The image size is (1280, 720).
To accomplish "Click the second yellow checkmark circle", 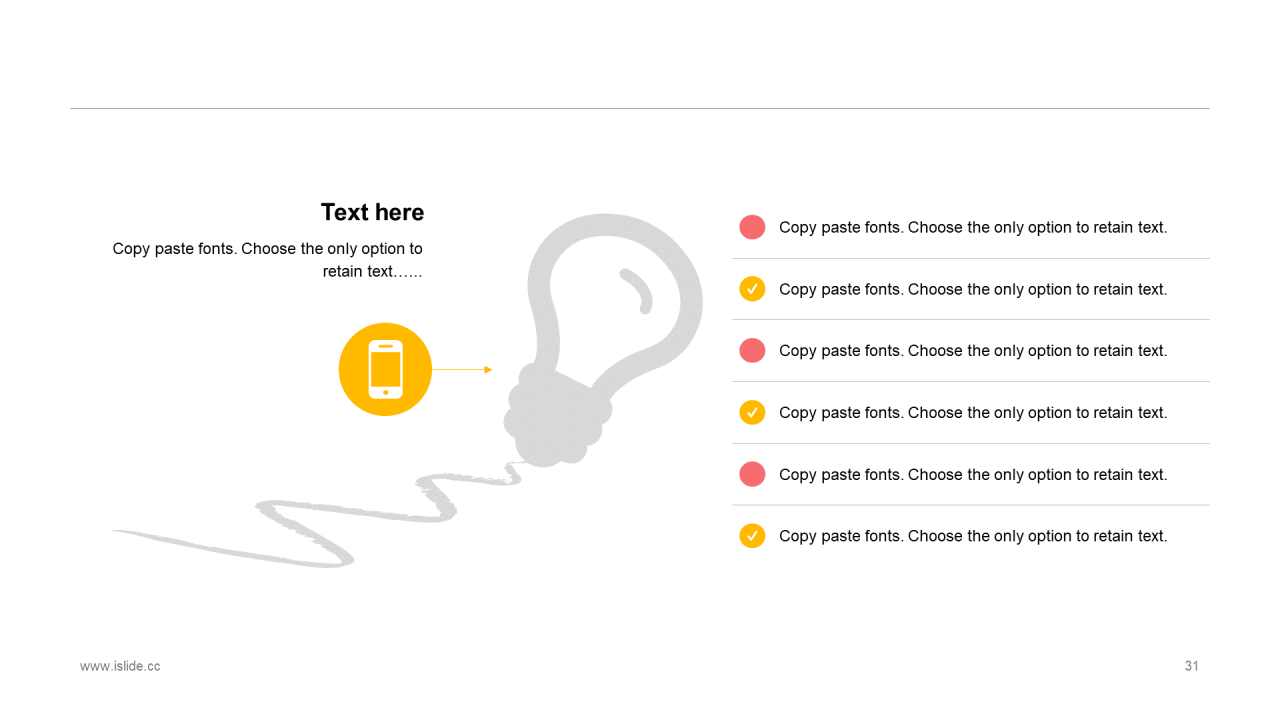I will 752,412.
